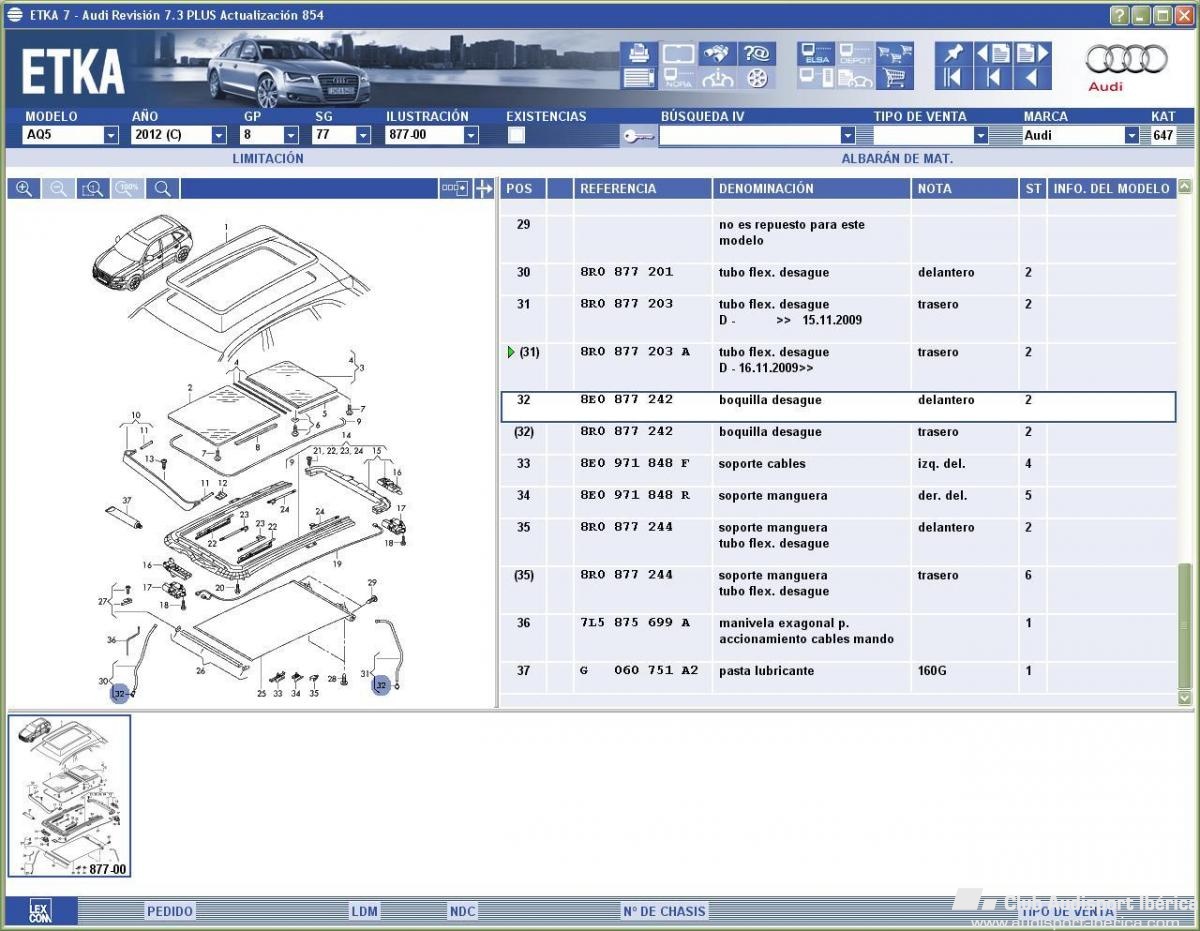Open the binoculars search tool

[716, 53]
